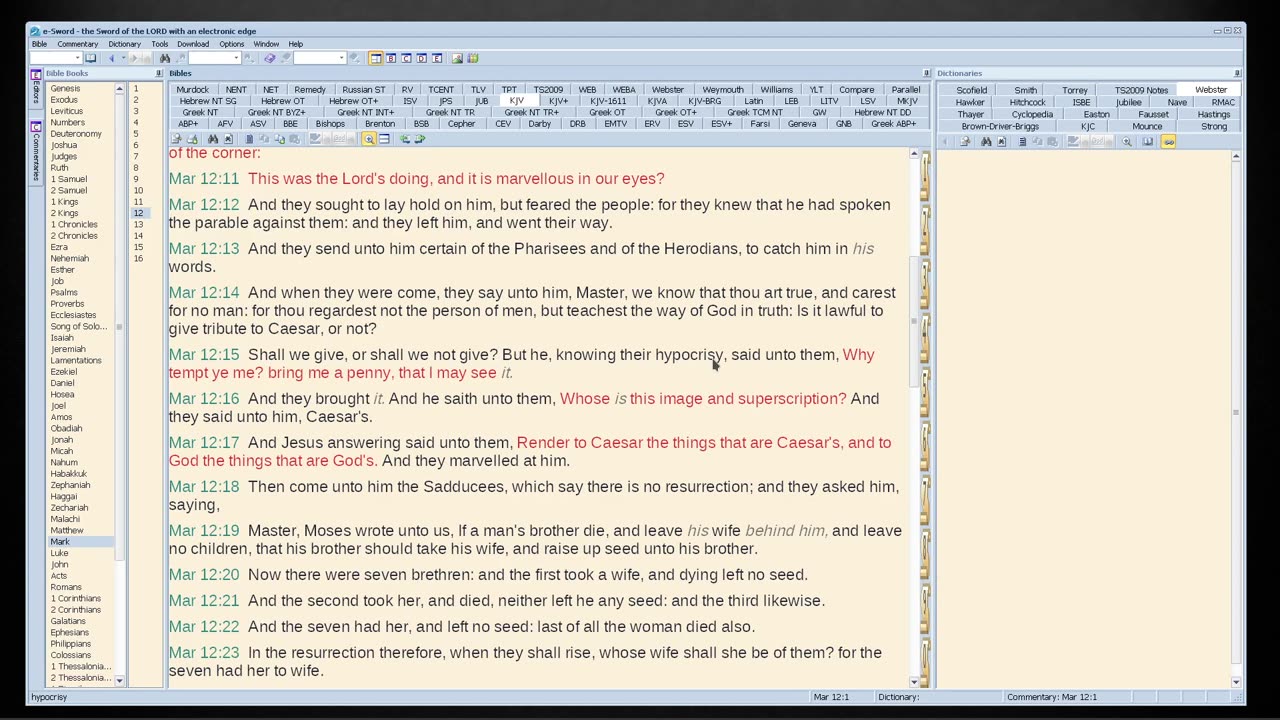Viewport: 1280px width, 720px height.
Task: Click the Dictionaries panel scrollbar down arrow
Action: (1236, 682)
